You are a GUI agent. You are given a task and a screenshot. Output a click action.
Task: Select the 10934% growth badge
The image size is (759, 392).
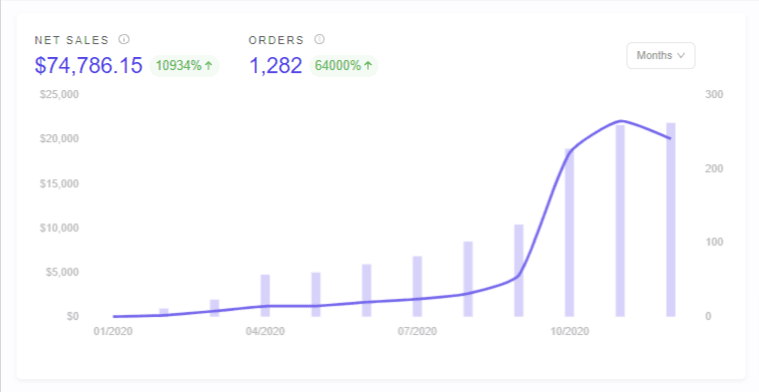coord(184,66)
